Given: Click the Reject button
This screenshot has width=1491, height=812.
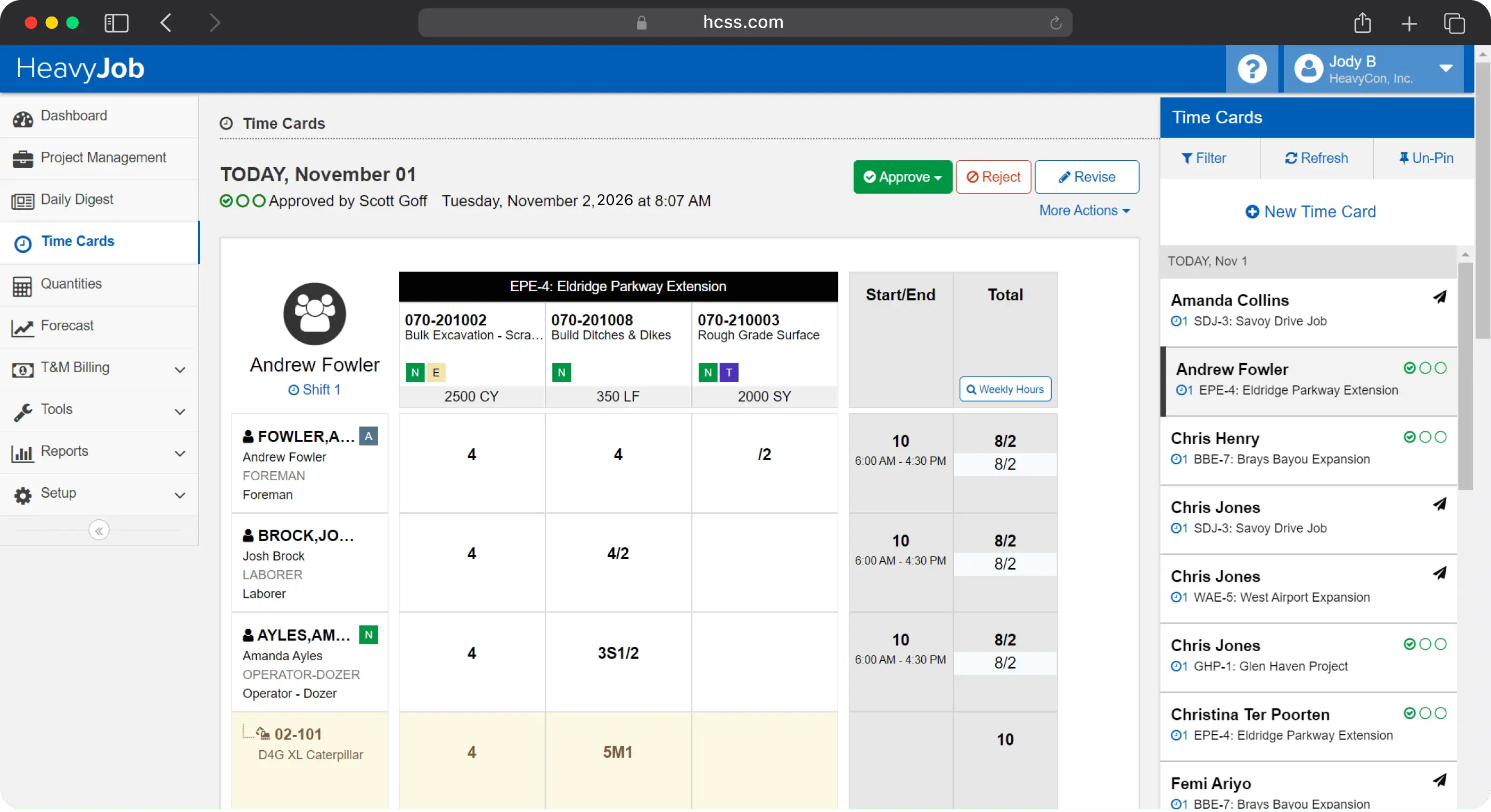Looking at the screenshot, I should pos(993,177).
